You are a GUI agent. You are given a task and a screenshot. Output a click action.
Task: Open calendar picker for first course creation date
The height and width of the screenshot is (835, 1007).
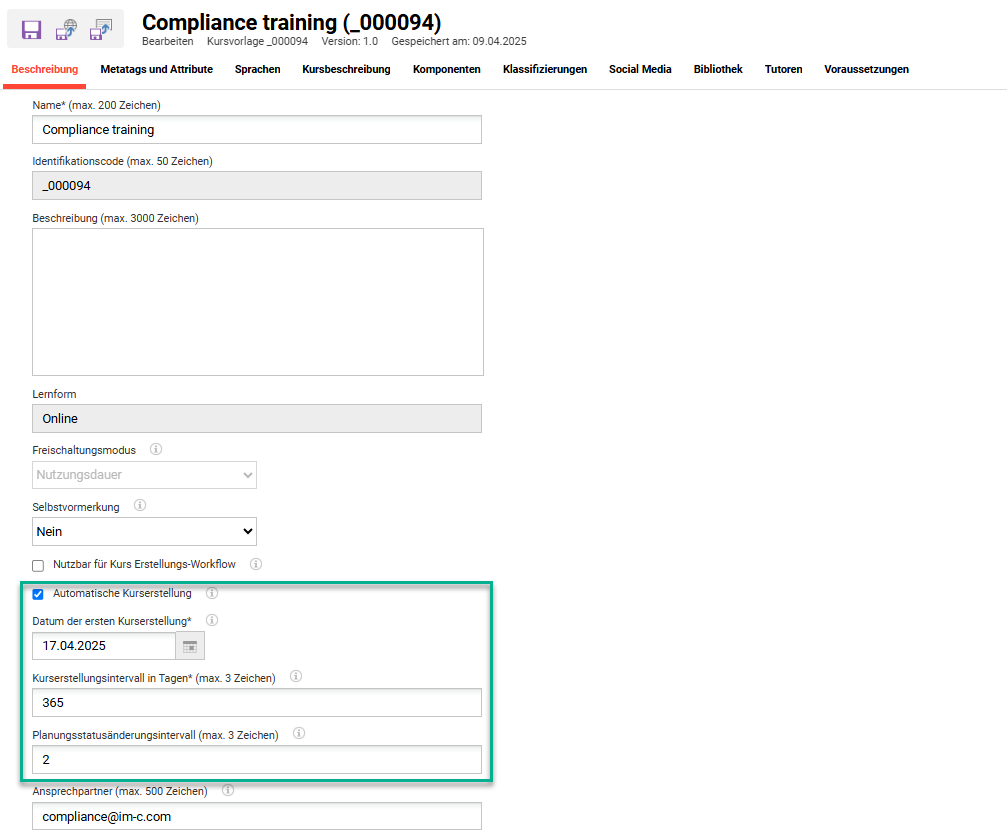(x=190, y=646)
